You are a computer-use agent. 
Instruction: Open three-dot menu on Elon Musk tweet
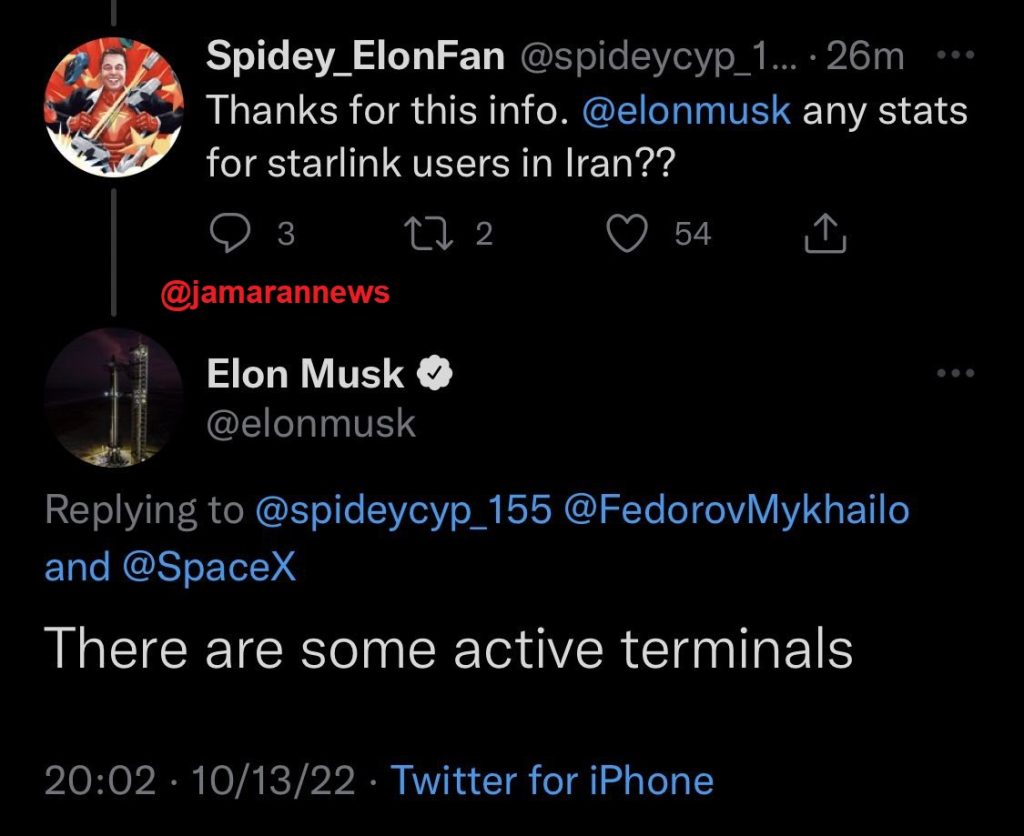click(954, 374)
